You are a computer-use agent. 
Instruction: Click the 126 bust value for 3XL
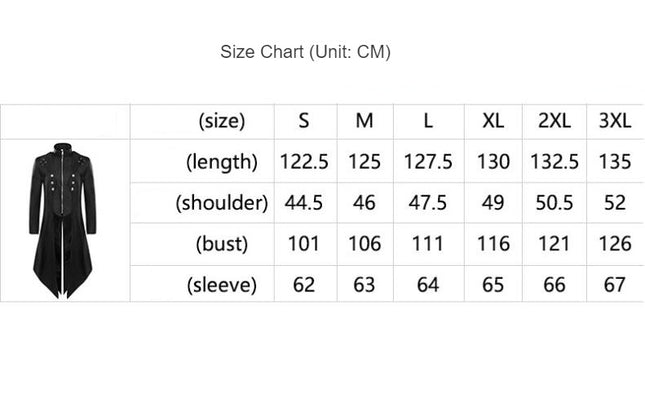(615, 244)
